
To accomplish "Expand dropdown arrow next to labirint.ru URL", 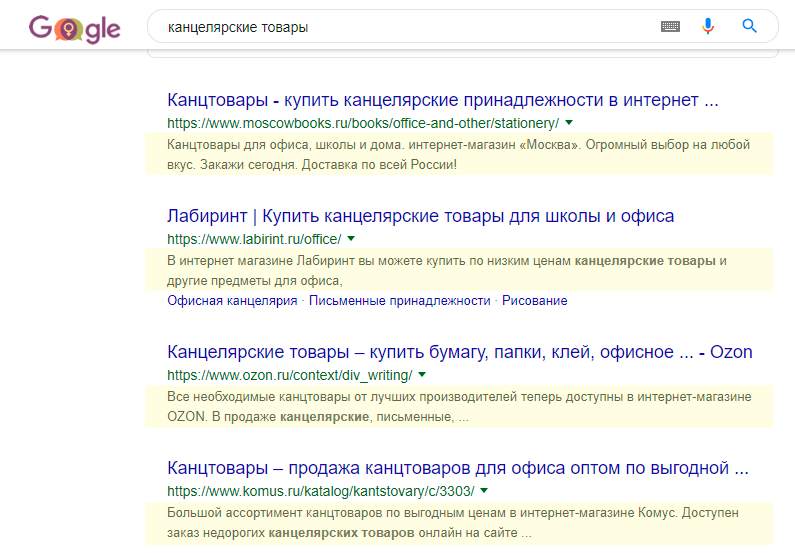I will tap(351, 239).
